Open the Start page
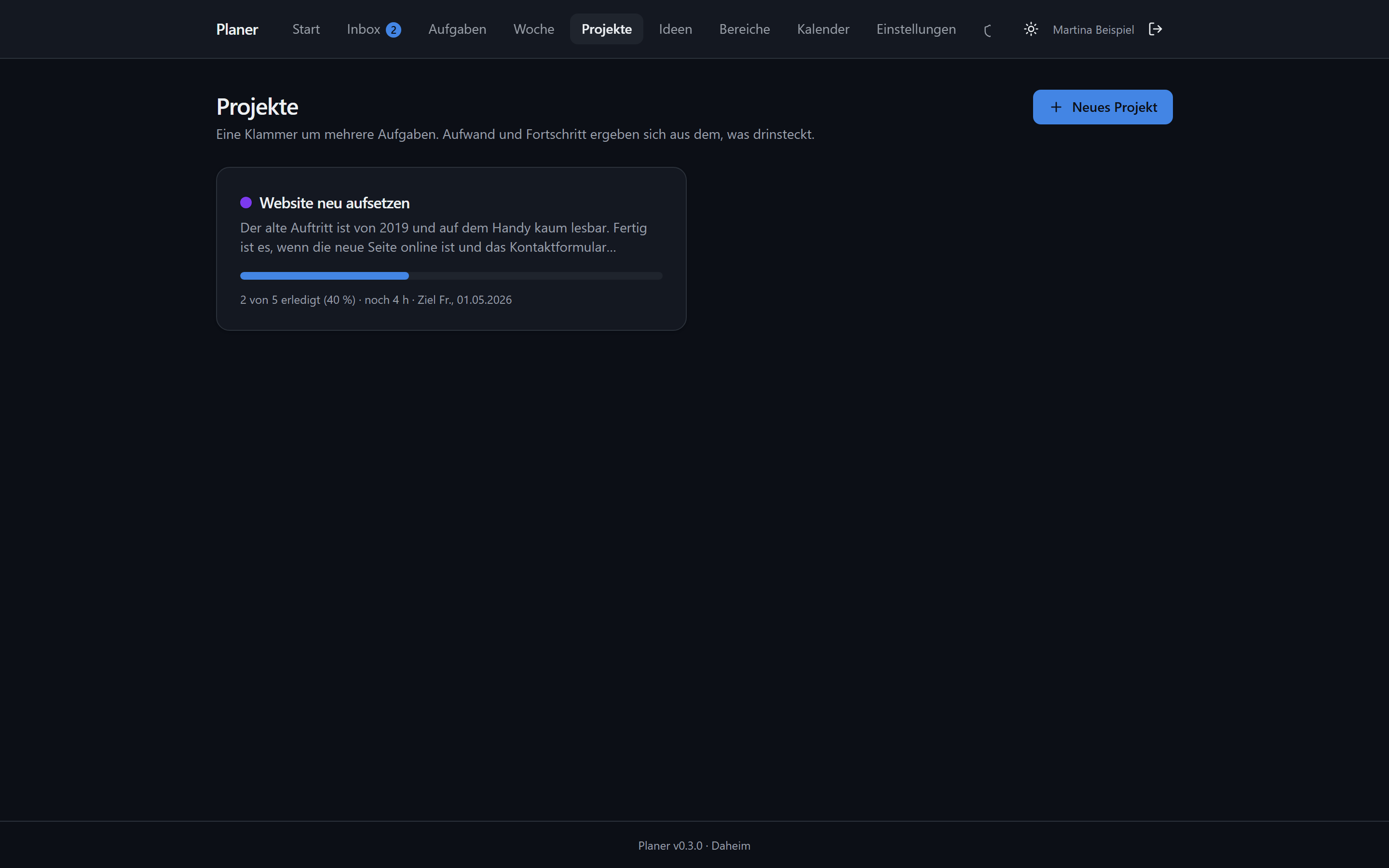The width and height of the screenshot is (1389, 868). 306,29
